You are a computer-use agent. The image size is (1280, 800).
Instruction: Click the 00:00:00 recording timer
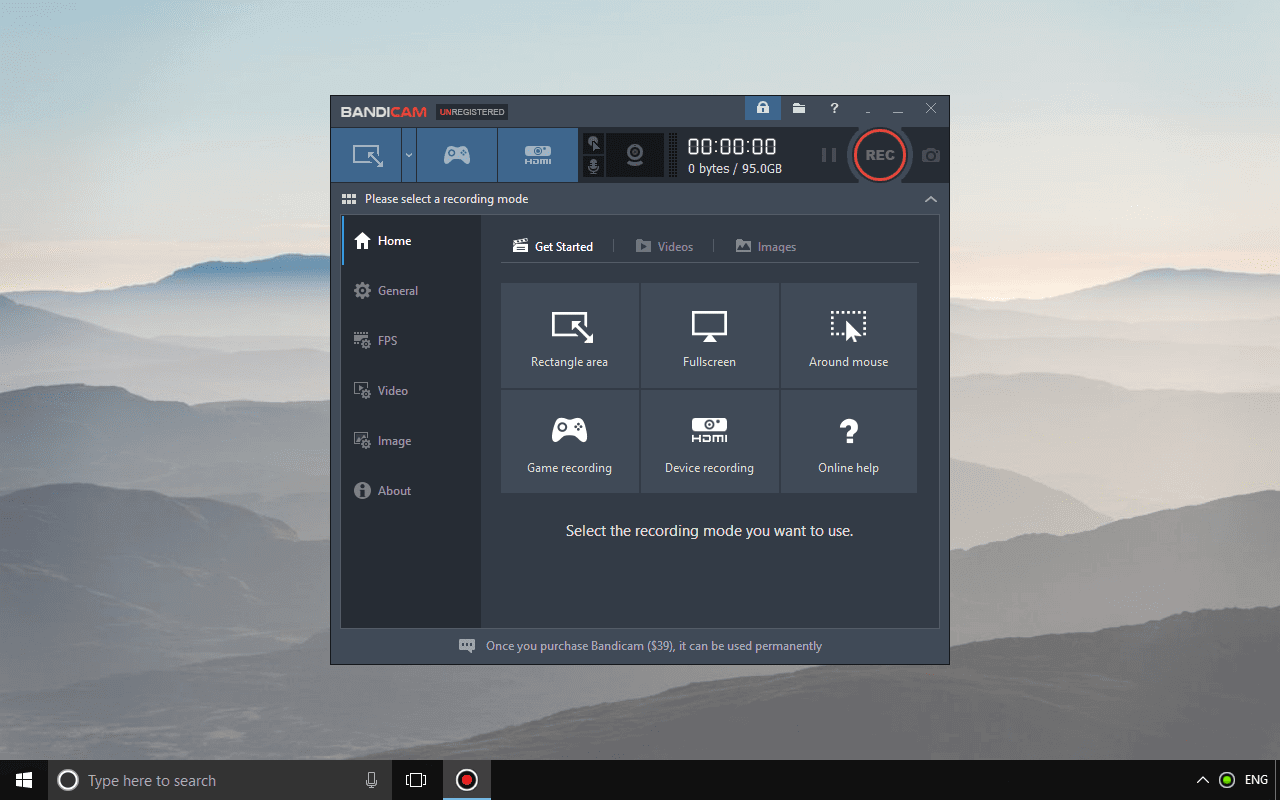(732, 146)
